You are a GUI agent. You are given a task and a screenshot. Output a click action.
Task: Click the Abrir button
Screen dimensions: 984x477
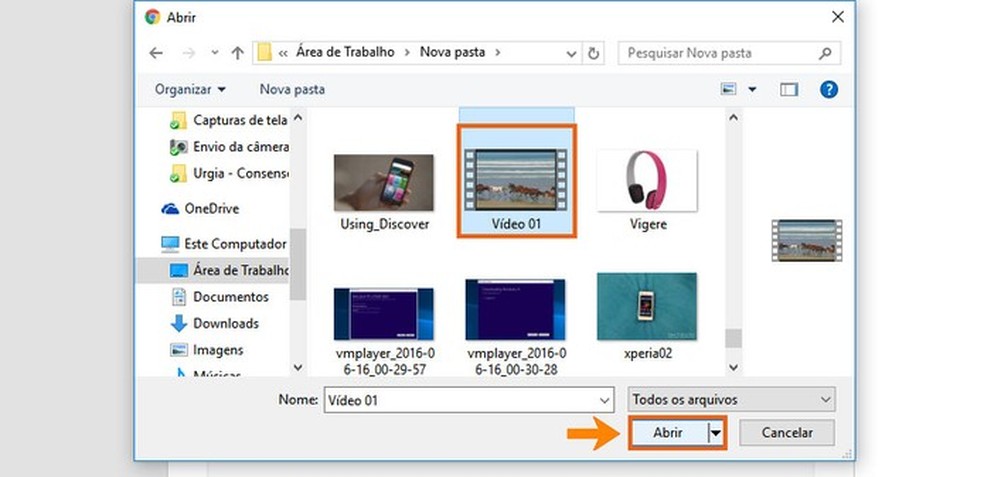pyautogui.click(x=668, y=432)
